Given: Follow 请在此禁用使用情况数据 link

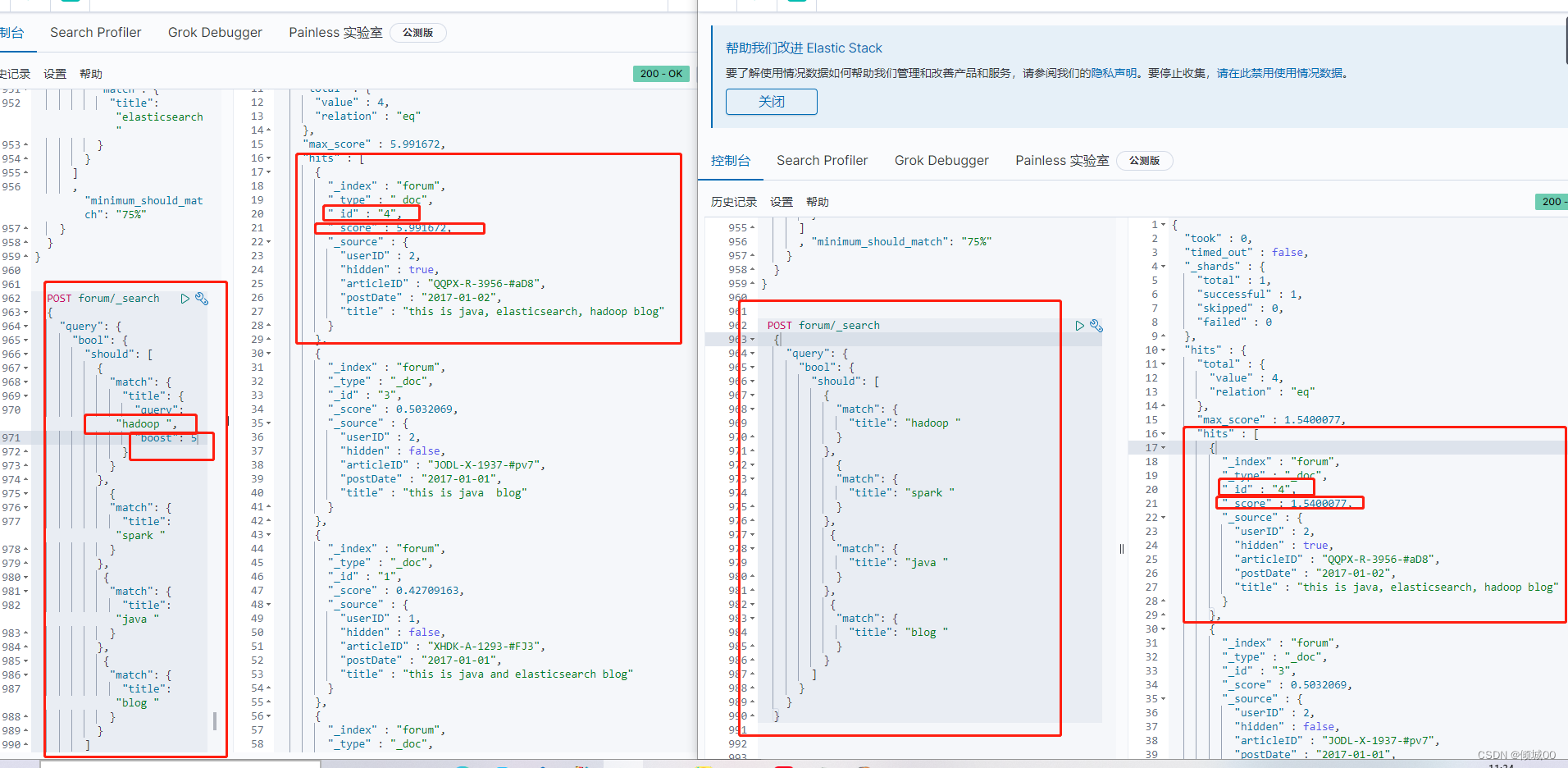Looking at the screenshot, I should 1280,73.
